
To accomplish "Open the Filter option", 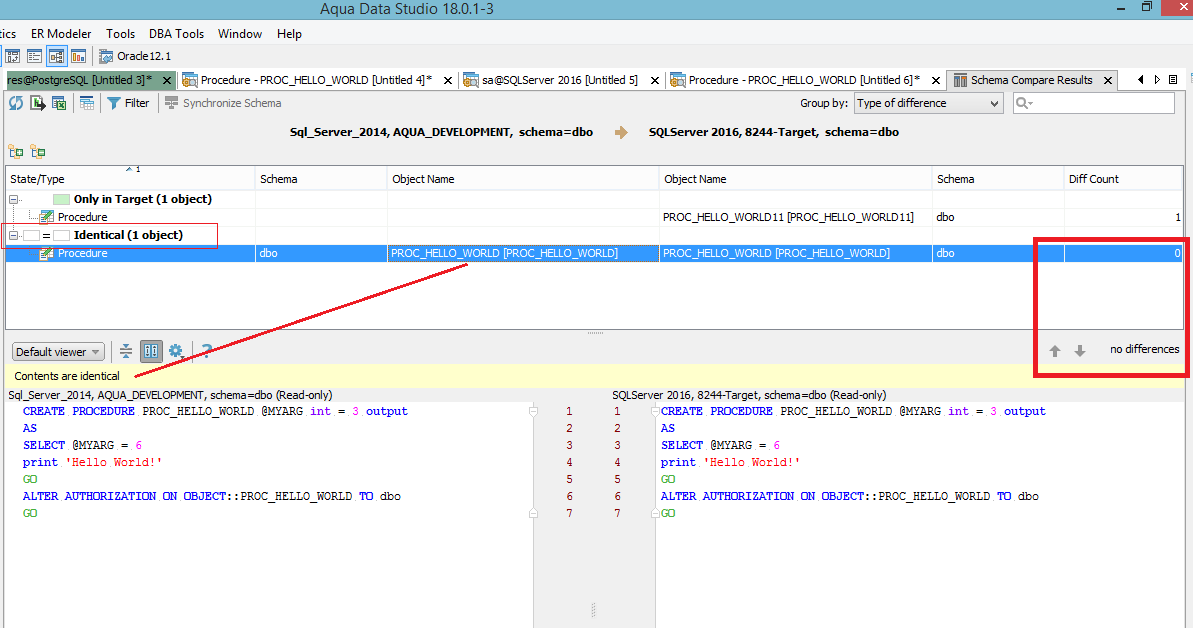I will coord(128,103).
